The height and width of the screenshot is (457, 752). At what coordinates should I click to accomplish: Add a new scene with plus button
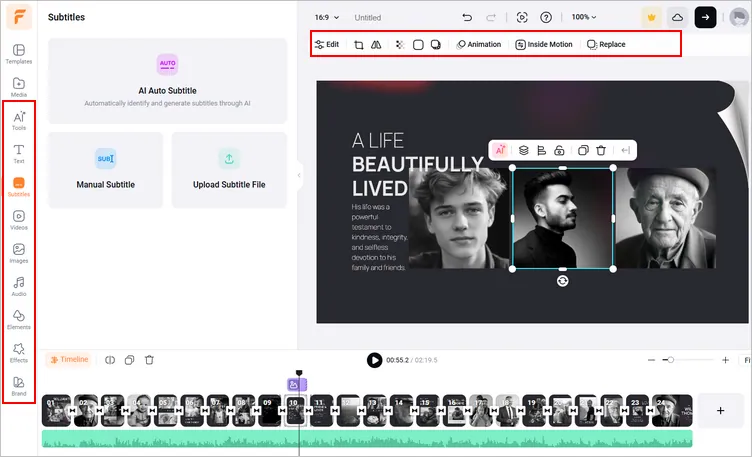(x=720, y=410)
